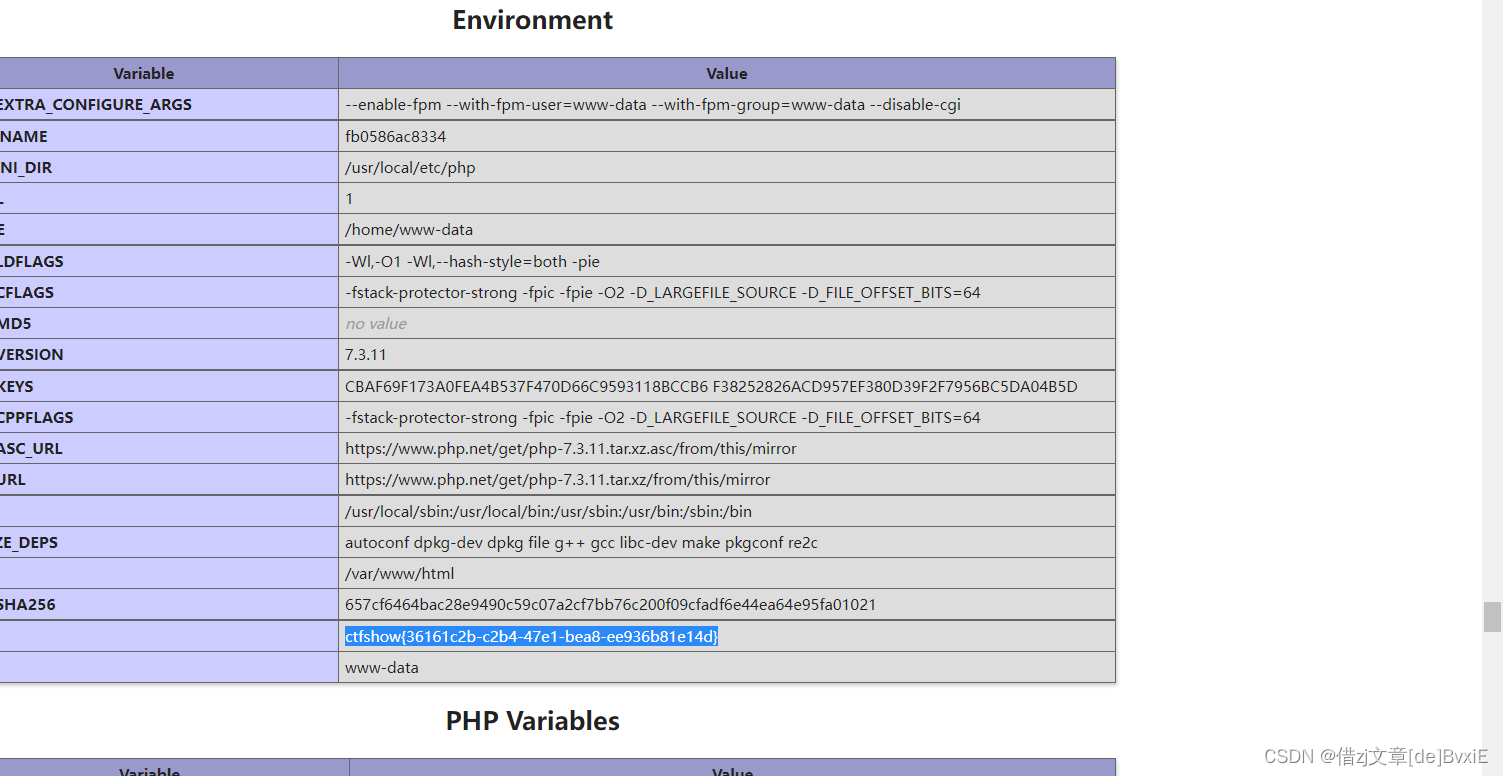This screenshot has width=1503, height=776.
Task: Click the -Wl,-O1 hash-style value
Action: coord(472,261)
